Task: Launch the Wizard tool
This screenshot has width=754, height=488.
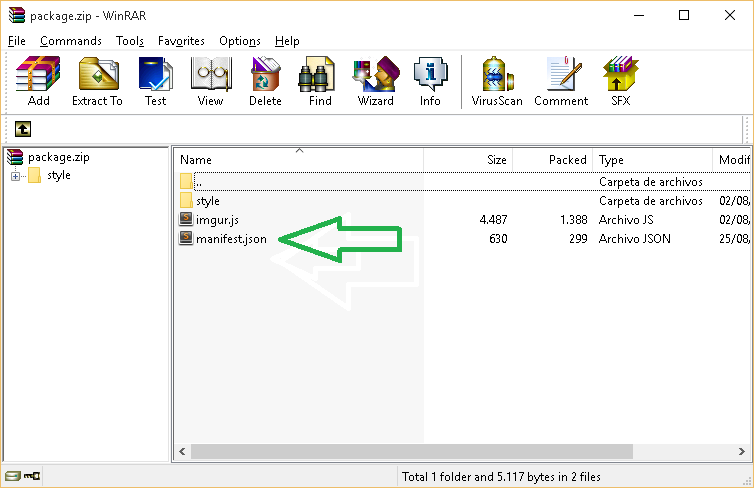Action: [376, 81]
